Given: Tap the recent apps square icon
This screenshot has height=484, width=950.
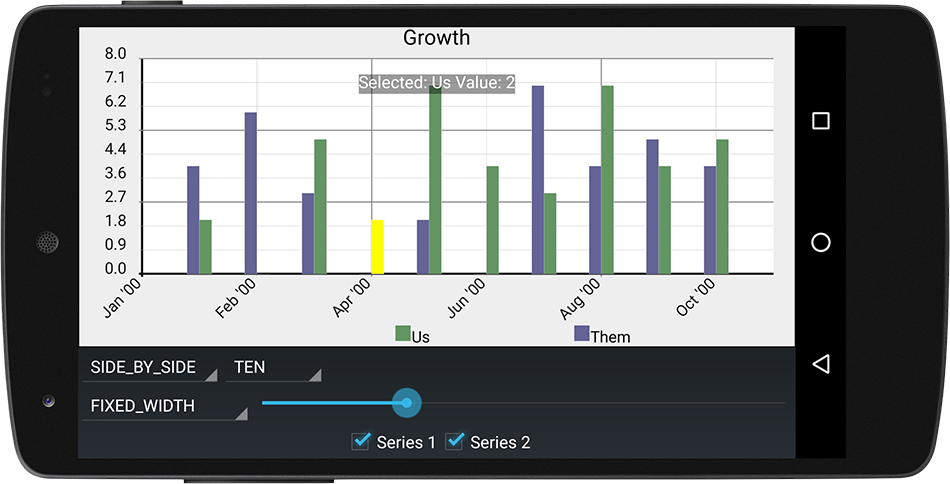Looking at the screenshot, I should 820,121.
